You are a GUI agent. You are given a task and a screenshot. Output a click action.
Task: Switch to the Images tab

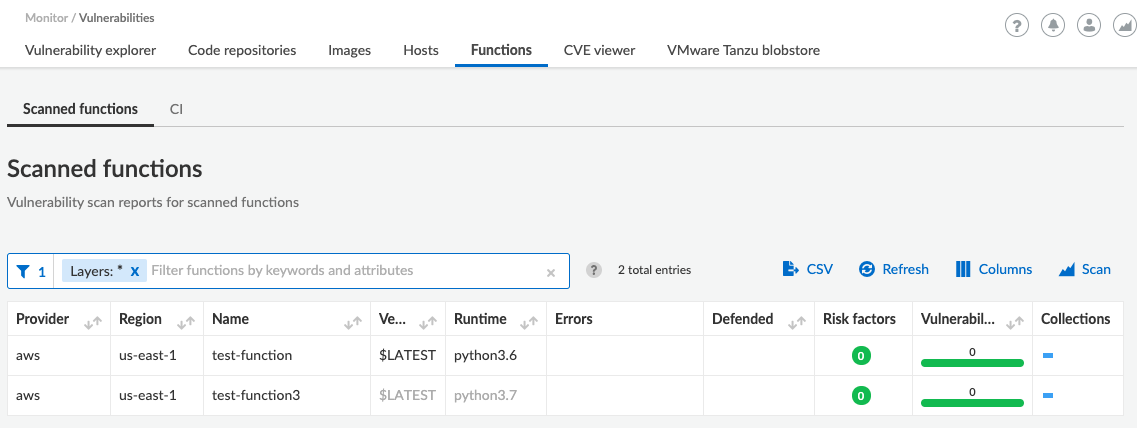[x=350, y=50]
